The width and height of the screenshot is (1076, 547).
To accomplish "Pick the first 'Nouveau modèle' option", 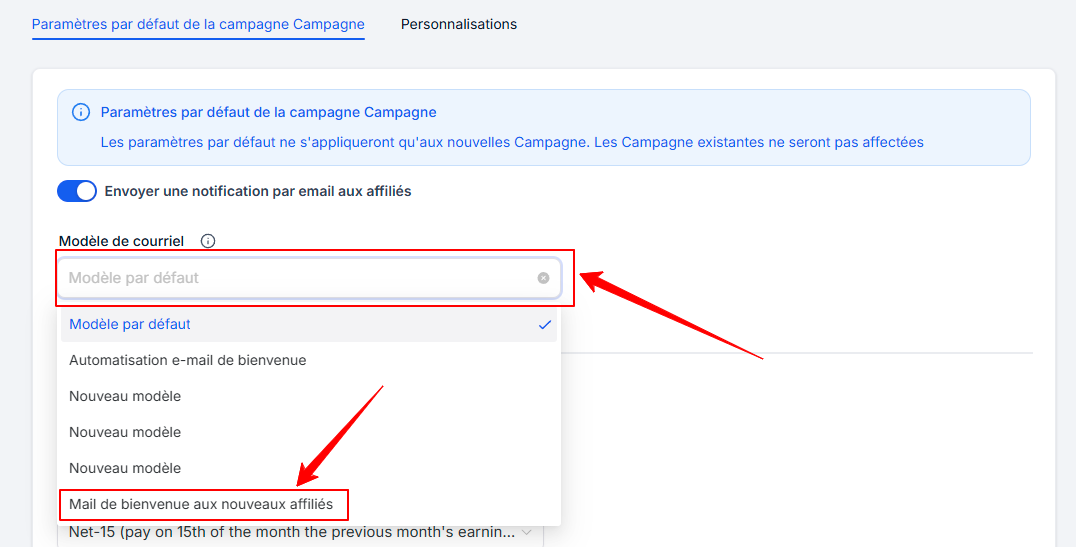I will pyautogui.click(x=125, y=396).
